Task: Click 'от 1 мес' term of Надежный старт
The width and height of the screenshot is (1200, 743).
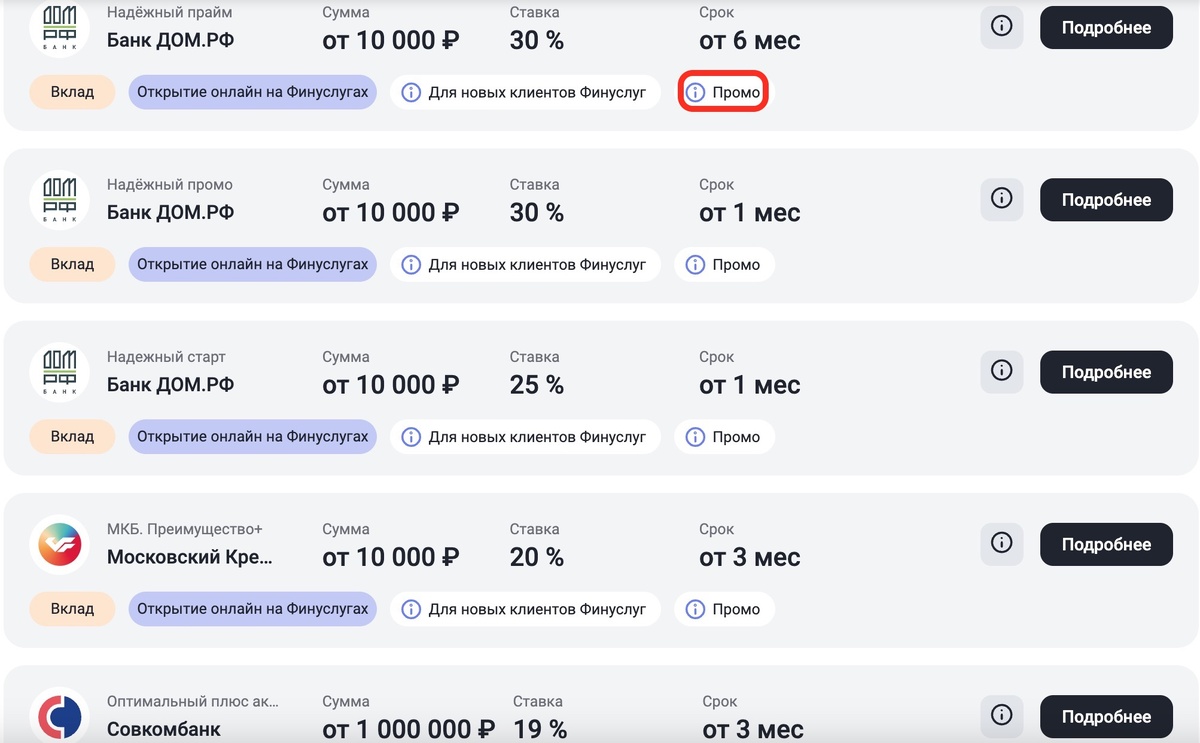Action: pos(750,385)
